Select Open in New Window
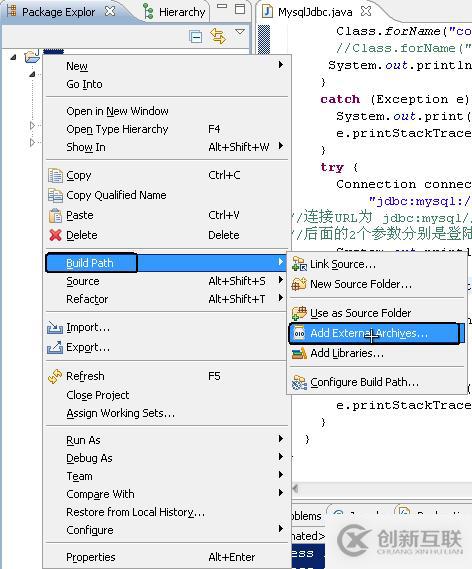The width and height of the screenshot is (472, 569). [x=167, y=111]
